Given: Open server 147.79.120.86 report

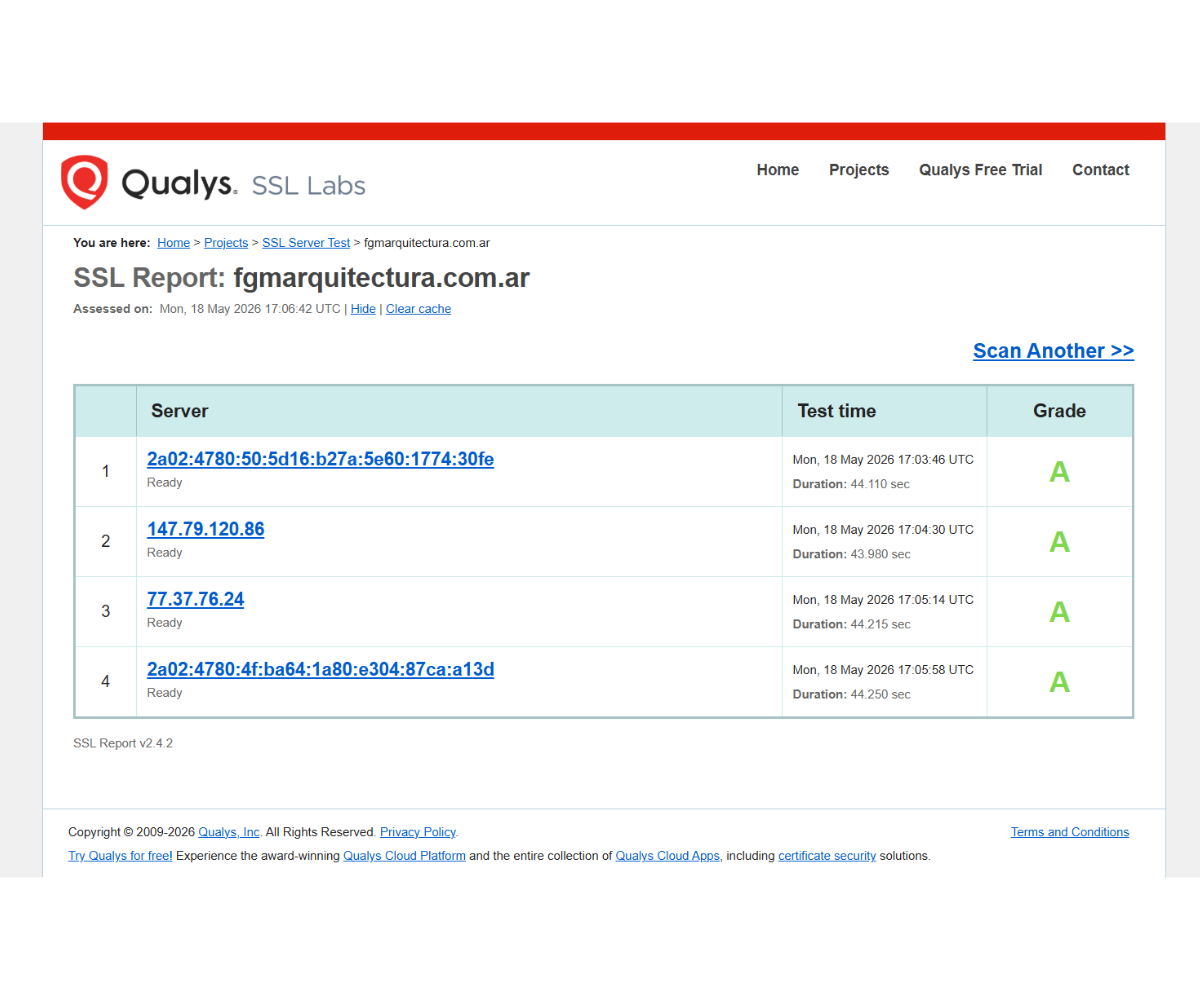Looking at the screenshot, I should pos(205,529).
